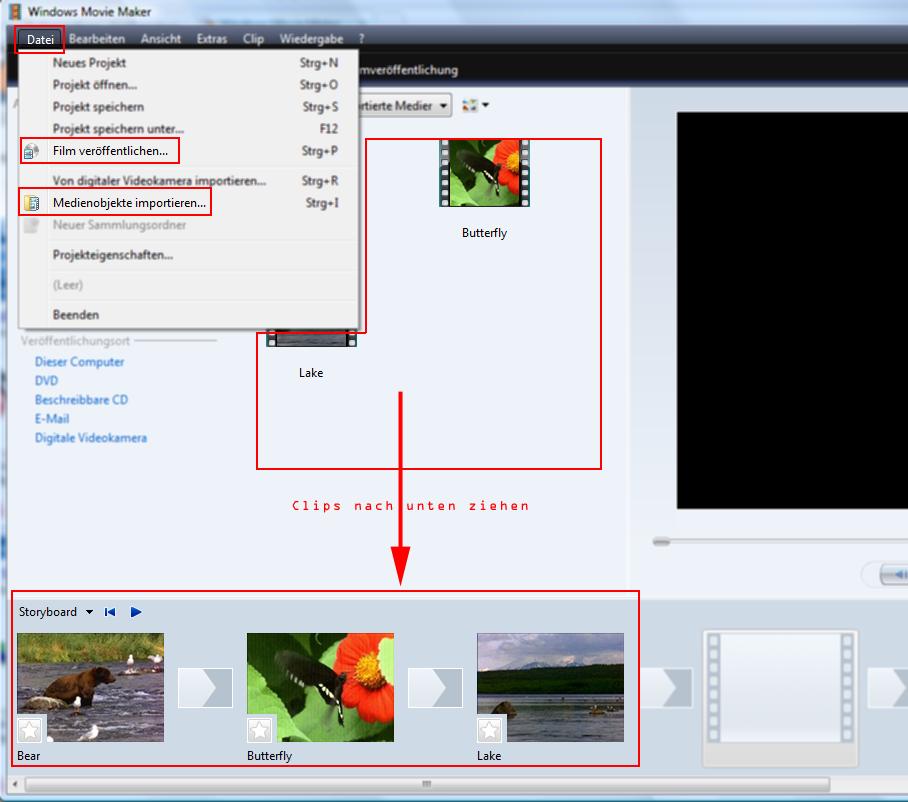Screen dimensions: 908x802
Task: Click Film veröffentlichen... menu entry
Action: click(189, 151)
